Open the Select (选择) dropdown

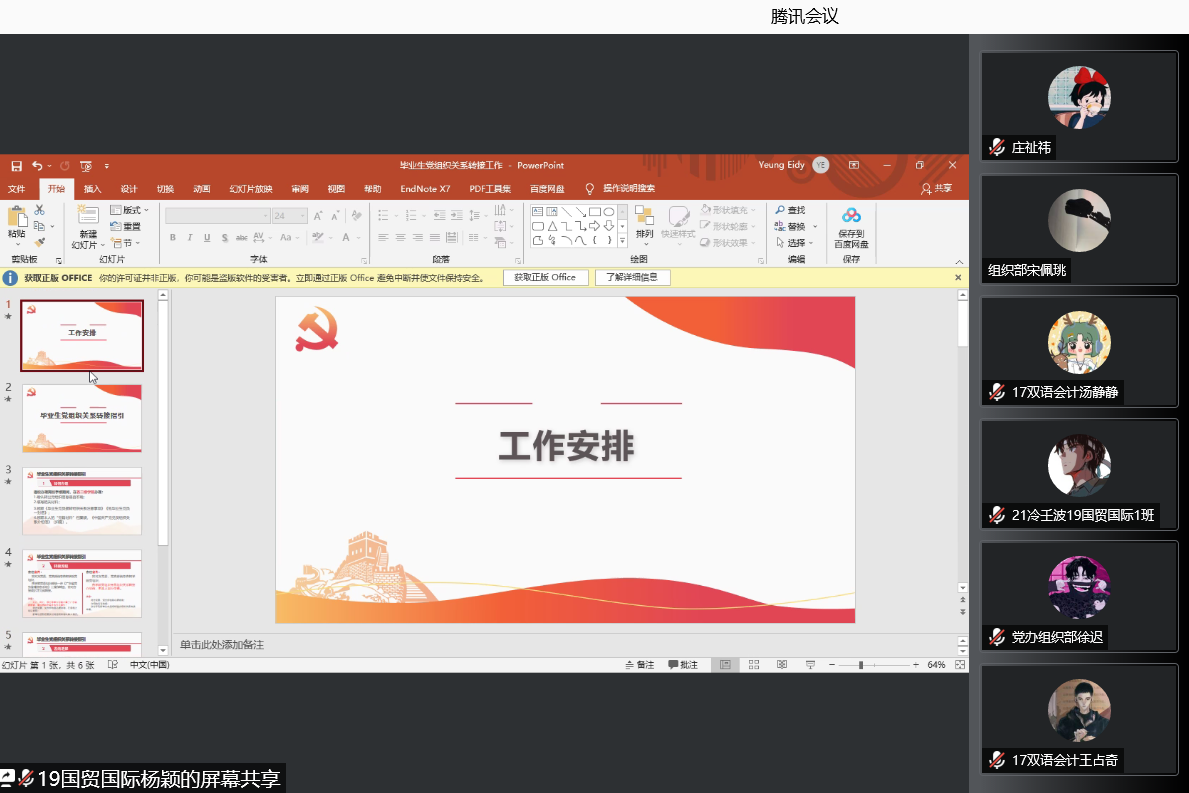[795, 242]
